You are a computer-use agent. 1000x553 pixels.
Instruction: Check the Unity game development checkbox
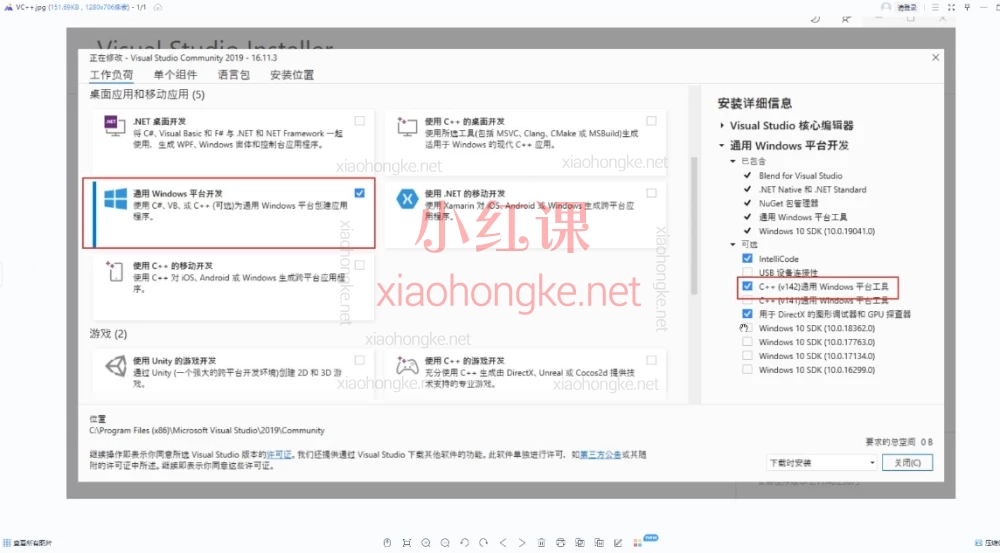point(360,360)
